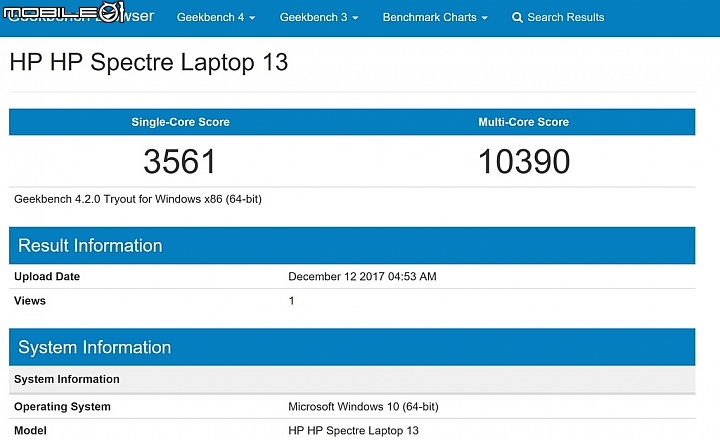The height and width of the screenshot is (440, 720).
Task: Click the Upload Date label
Action: pos(47,276)
